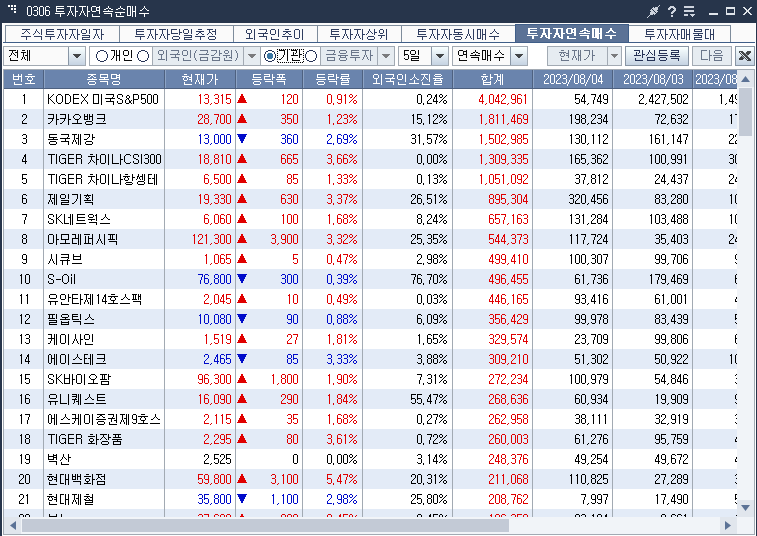
Task: Select the radio button for 외국인(금감원)
Action: [143, 56]
